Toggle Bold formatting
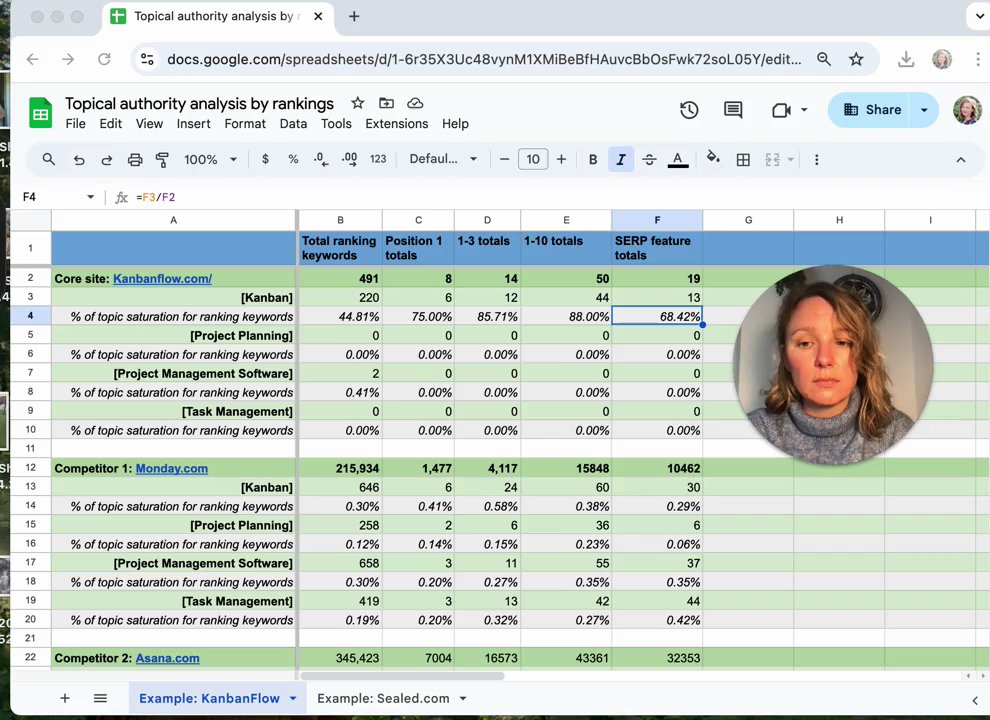990x720 pixels. pyautogui.click(x=593, y=160)
